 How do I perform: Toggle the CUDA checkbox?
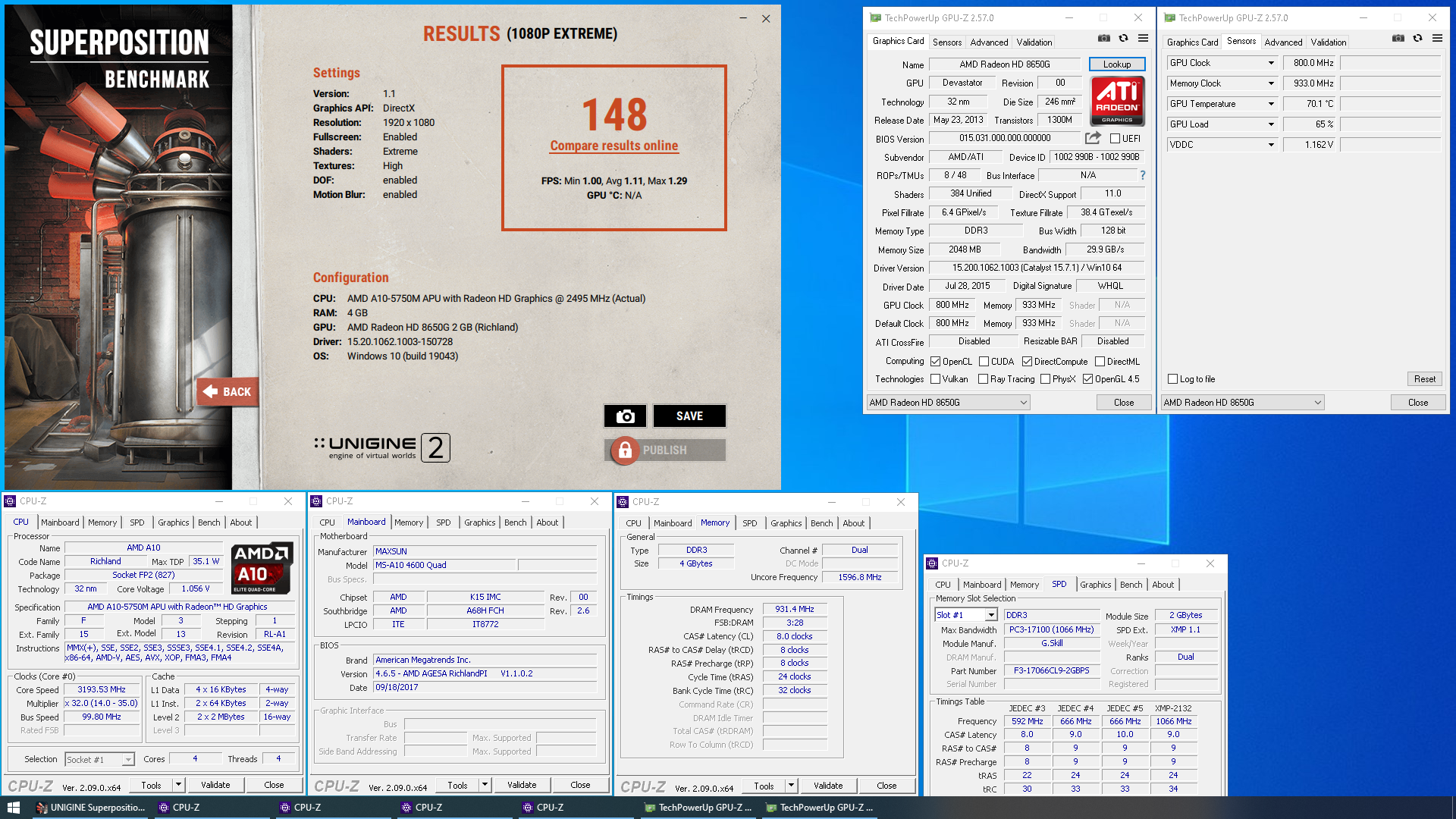coord(984,362)
